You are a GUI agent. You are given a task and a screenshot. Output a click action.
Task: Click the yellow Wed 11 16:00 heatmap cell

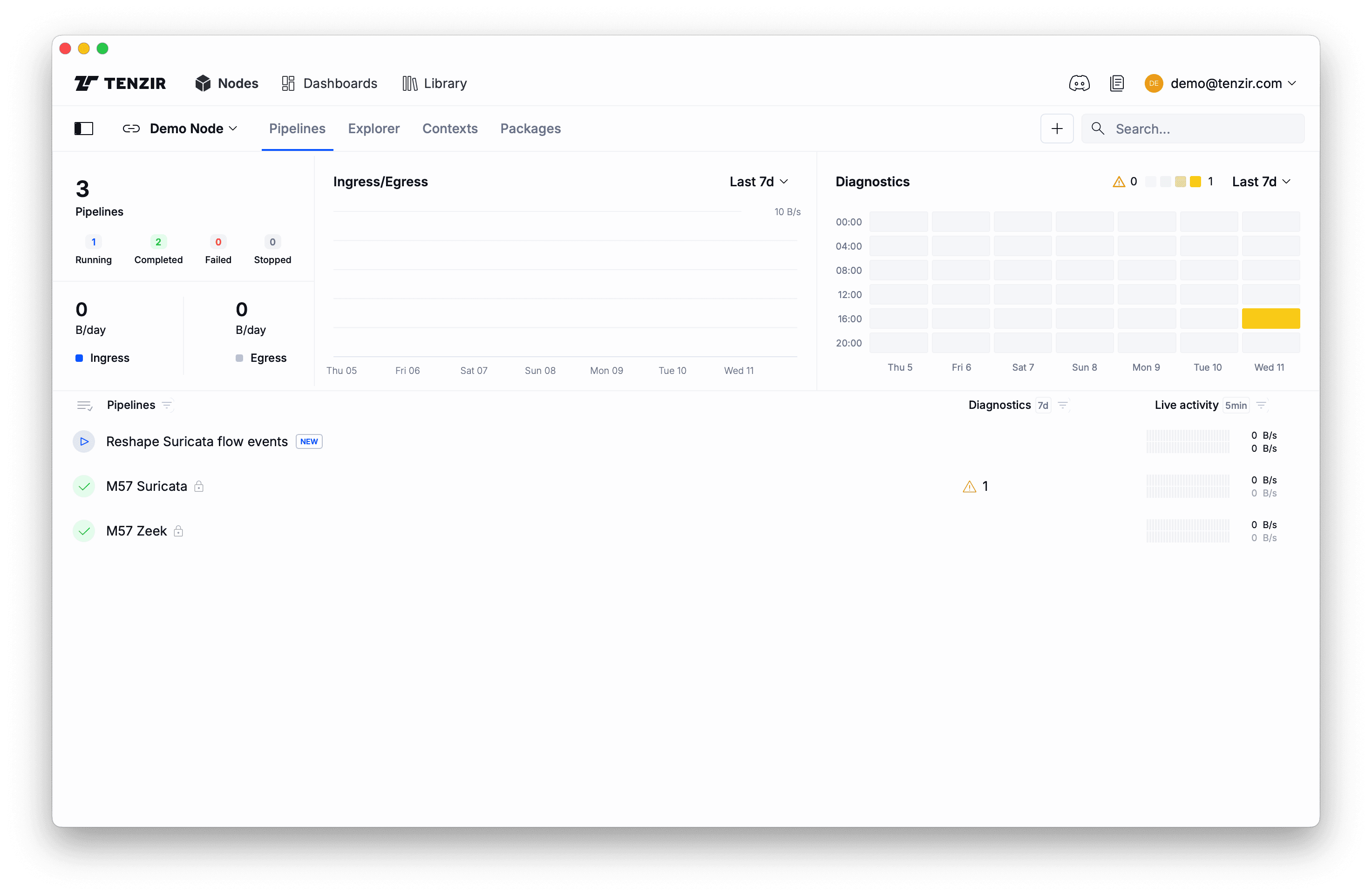point(1270,318)
